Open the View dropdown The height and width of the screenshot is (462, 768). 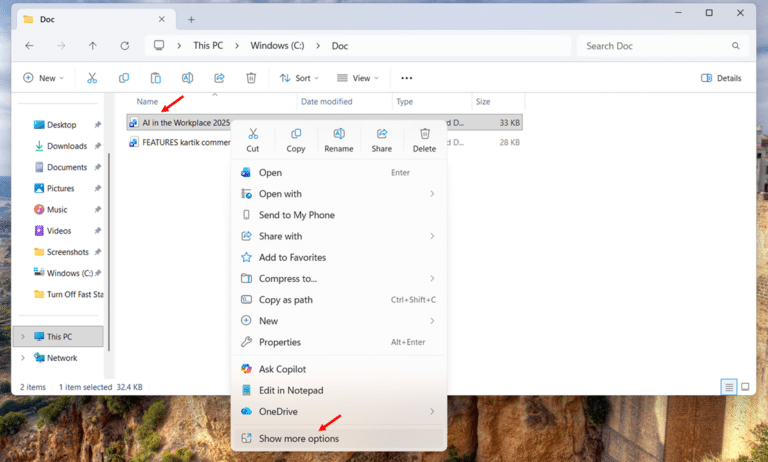tap(358, 78)
